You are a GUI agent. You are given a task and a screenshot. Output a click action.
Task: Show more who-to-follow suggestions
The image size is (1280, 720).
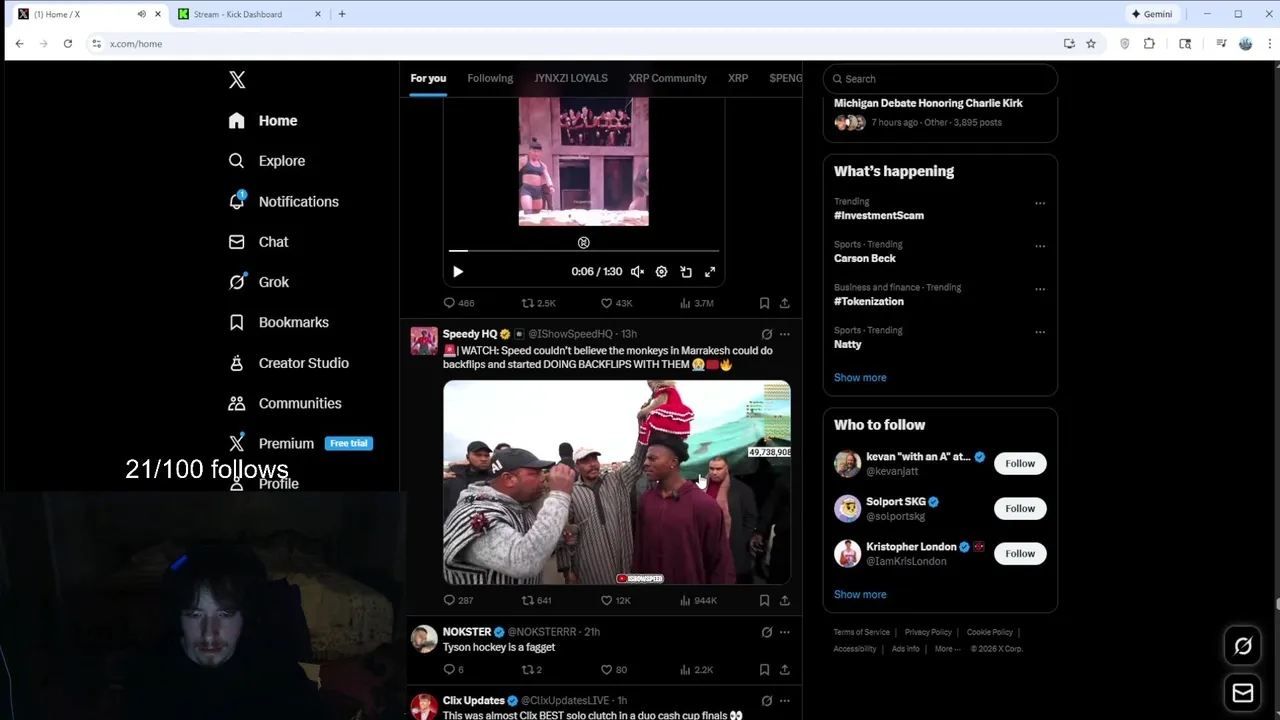[x=860, y=595]
